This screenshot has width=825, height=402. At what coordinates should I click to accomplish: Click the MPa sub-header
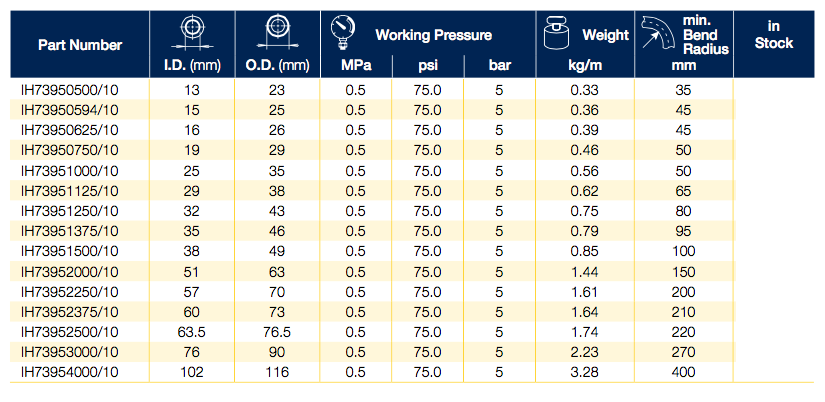[x=354, y=67]
